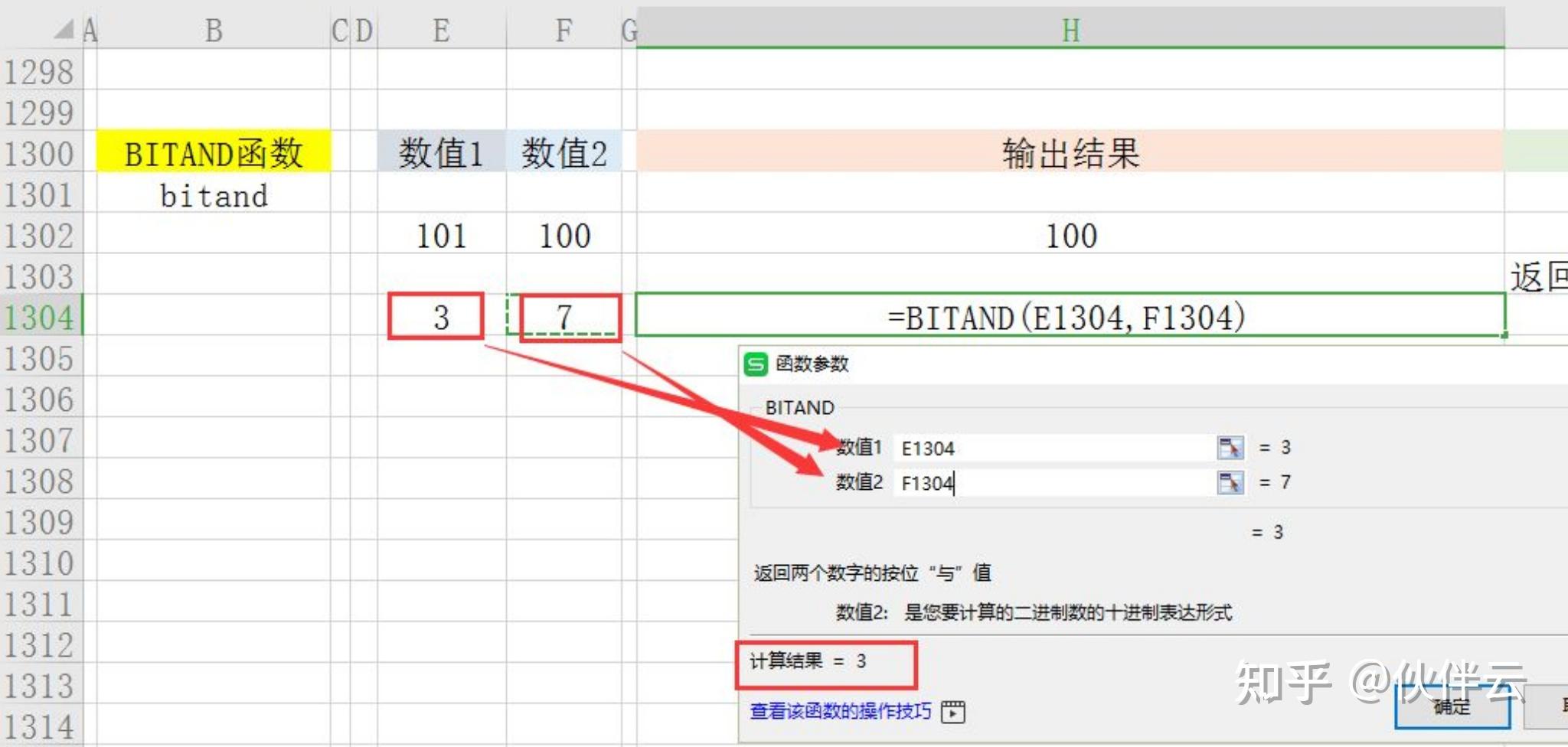Click the formula cell =BITAND(E1304,F1304)

point(1070,315)
